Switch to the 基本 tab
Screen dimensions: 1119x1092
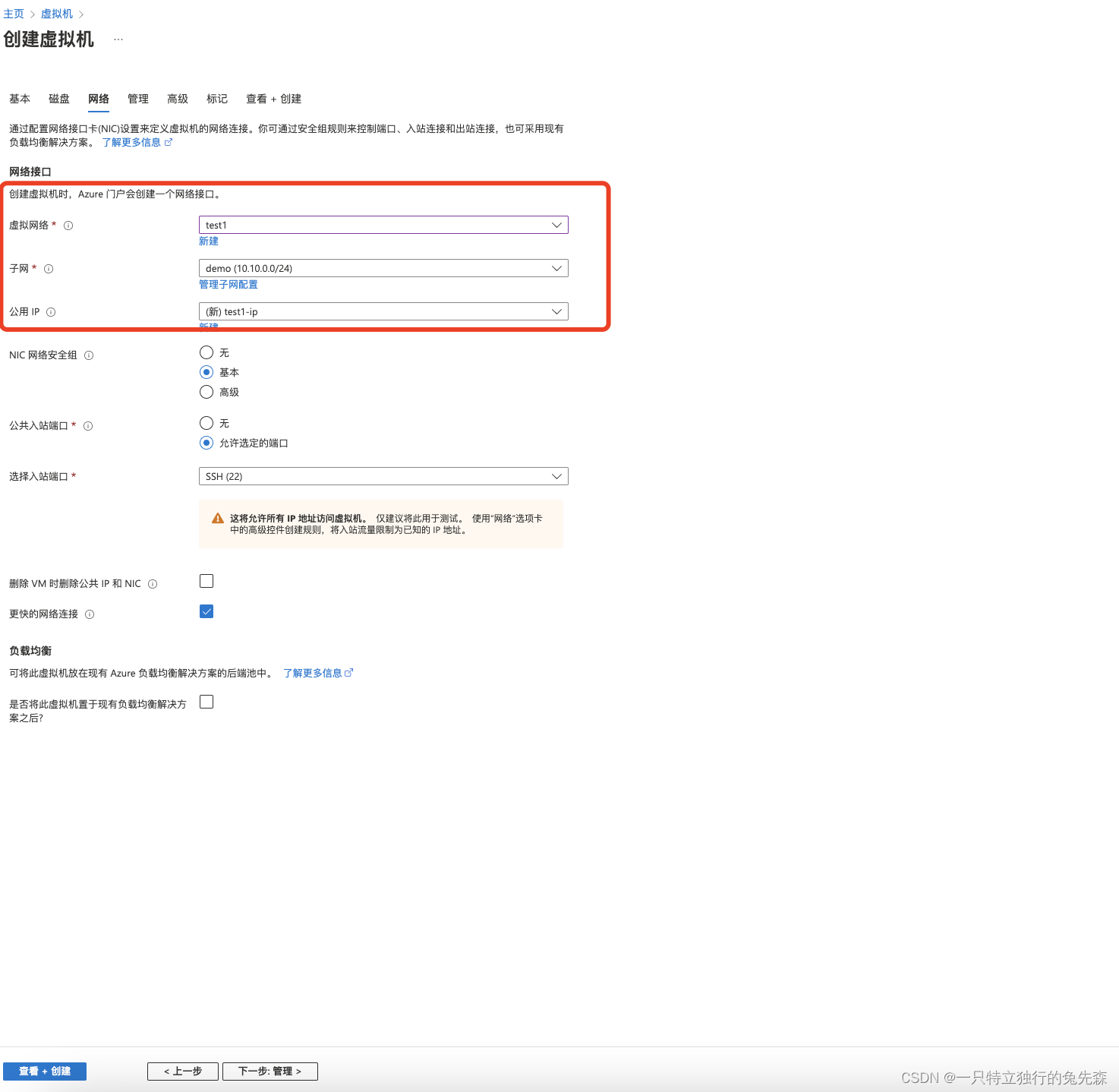[20, 99]
